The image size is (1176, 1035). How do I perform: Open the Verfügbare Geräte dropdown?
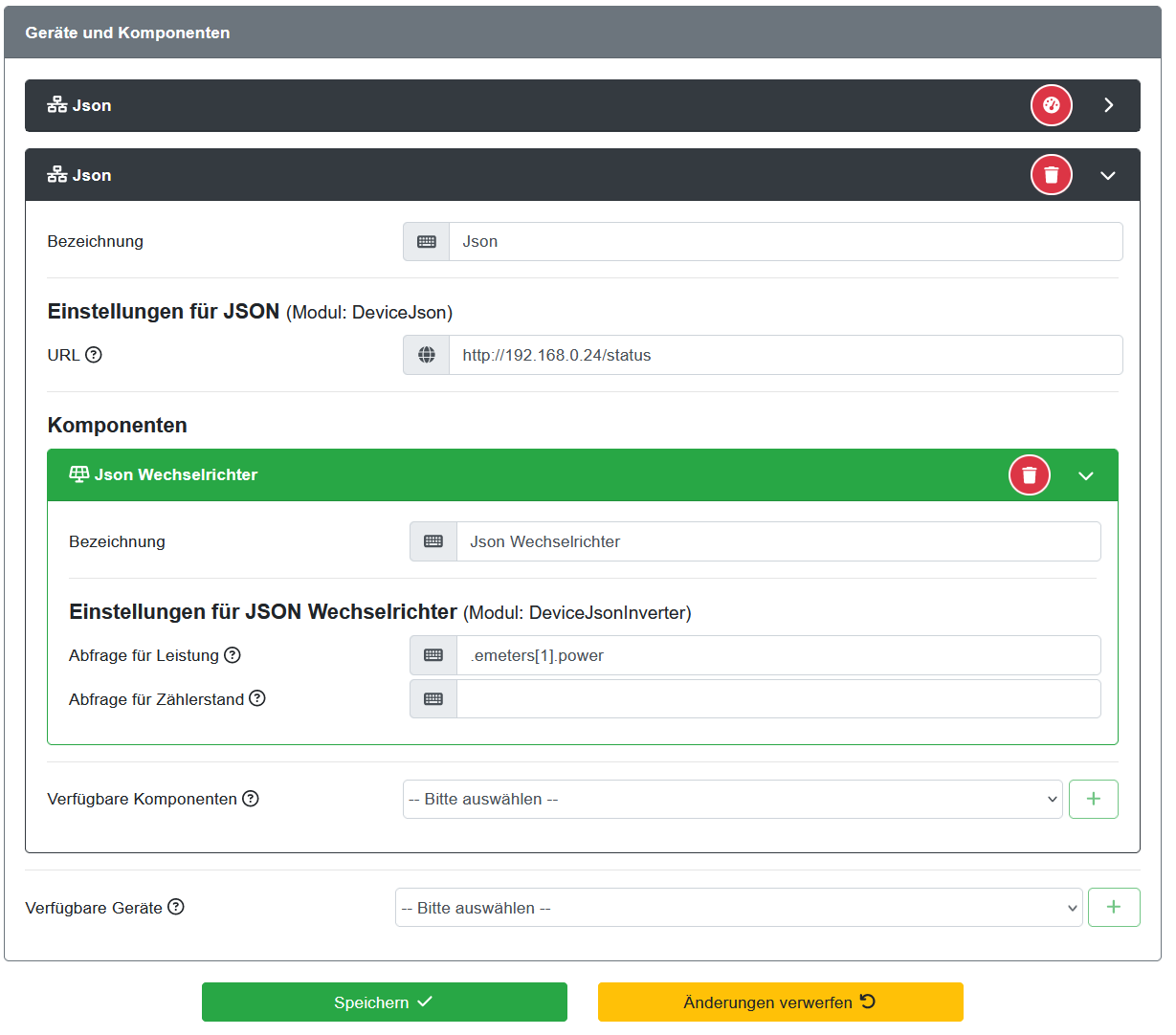738,908
